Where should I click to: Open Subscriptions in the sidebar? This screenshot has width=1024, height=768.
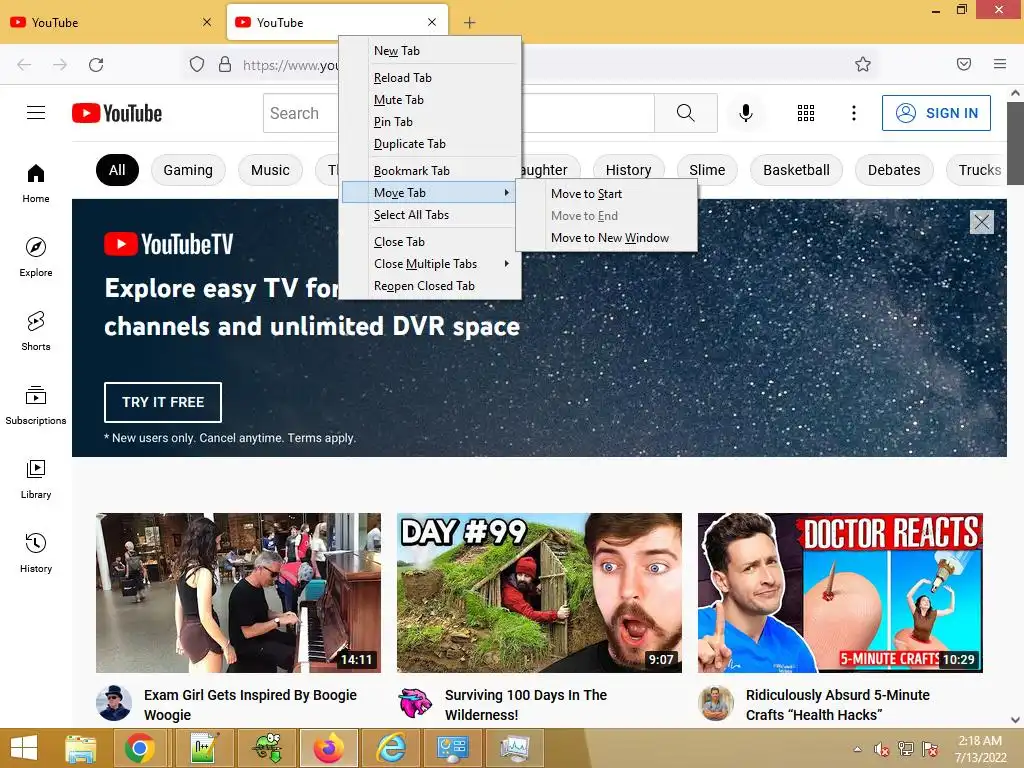coord(36,406)
